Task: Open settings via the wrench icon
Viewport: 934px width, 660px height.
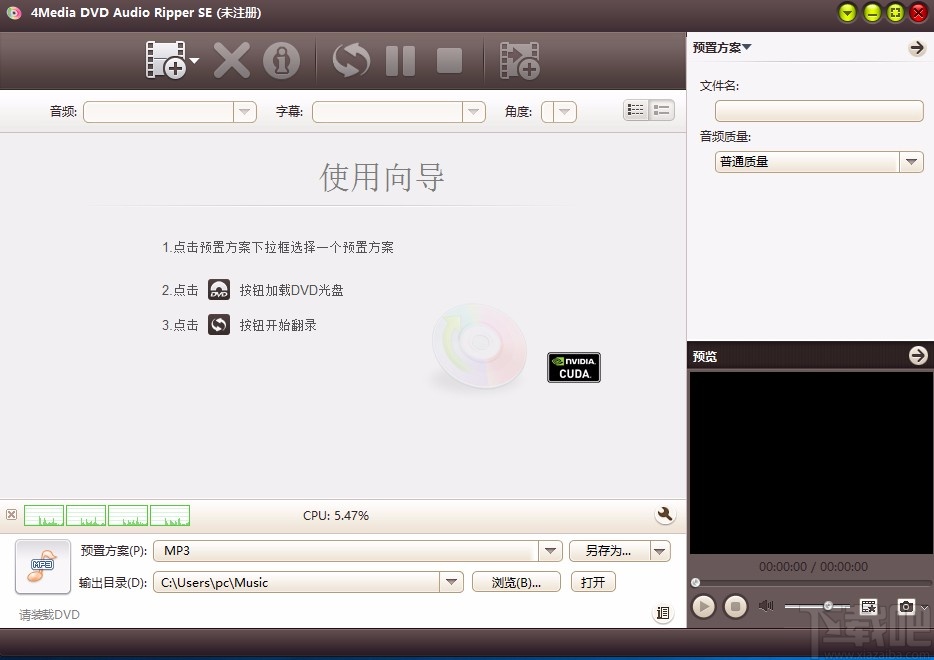Action: point(666,514)
